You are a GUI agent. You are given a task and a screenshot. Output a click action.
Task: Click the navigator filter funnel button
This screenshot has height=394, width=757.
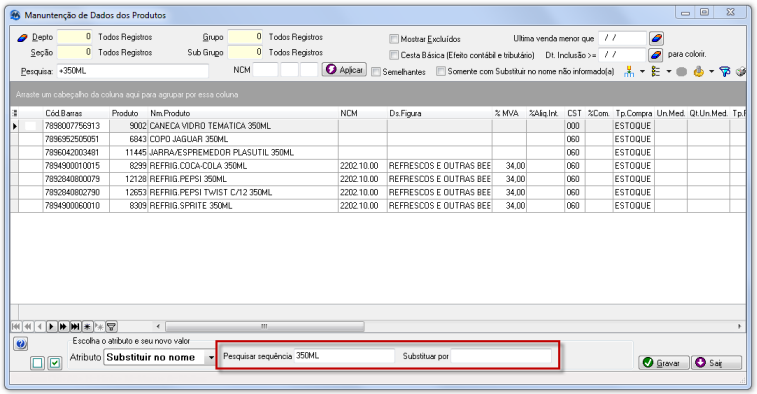(111, 327)
